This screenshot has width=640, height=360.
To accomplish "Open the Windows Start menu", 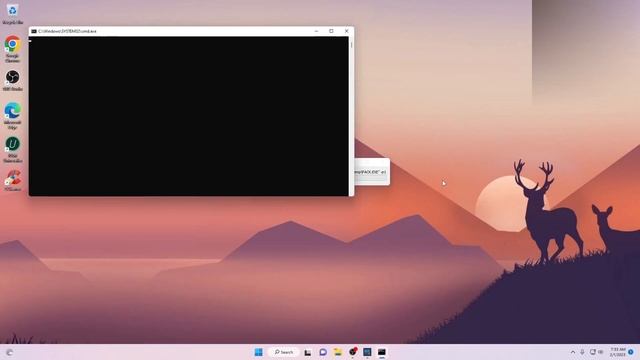I will (x=258, y=352).
